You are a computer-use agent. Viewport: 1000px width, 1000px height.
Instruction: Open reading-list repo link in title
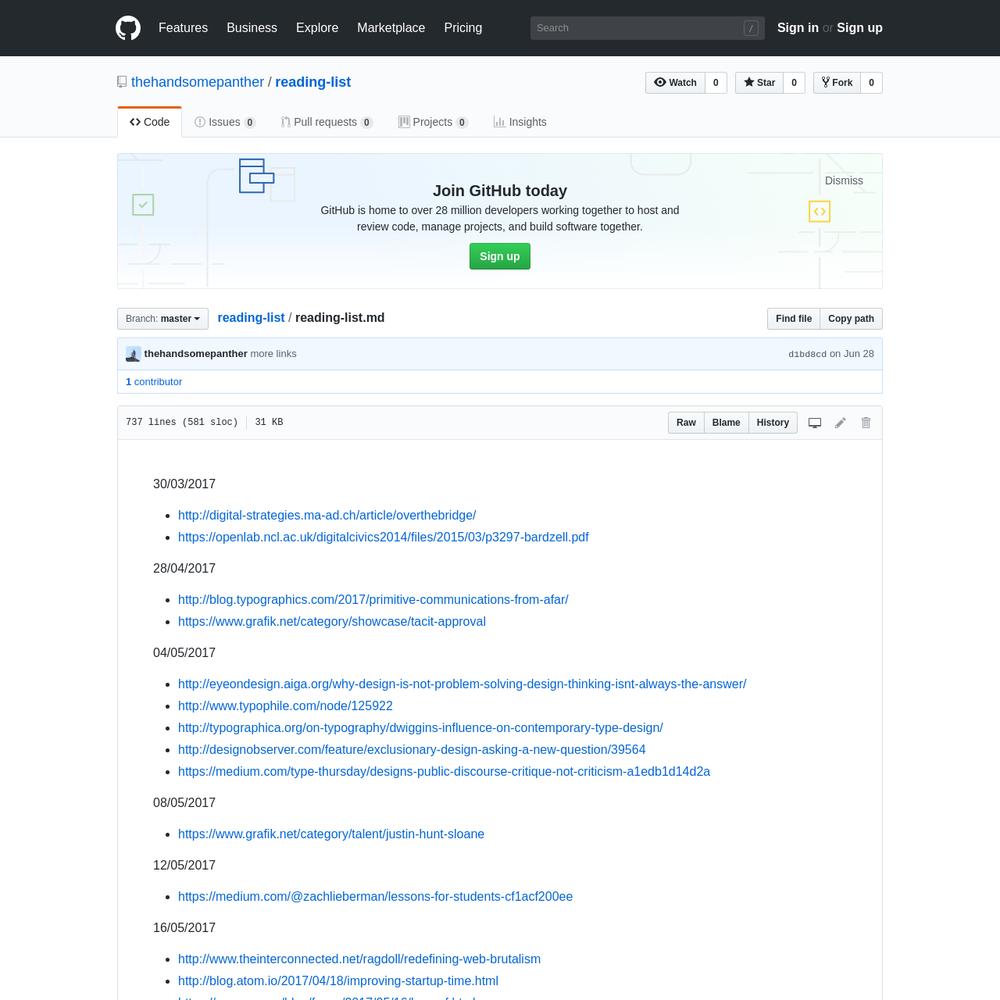pyautogui.click(x=313, y=82)
